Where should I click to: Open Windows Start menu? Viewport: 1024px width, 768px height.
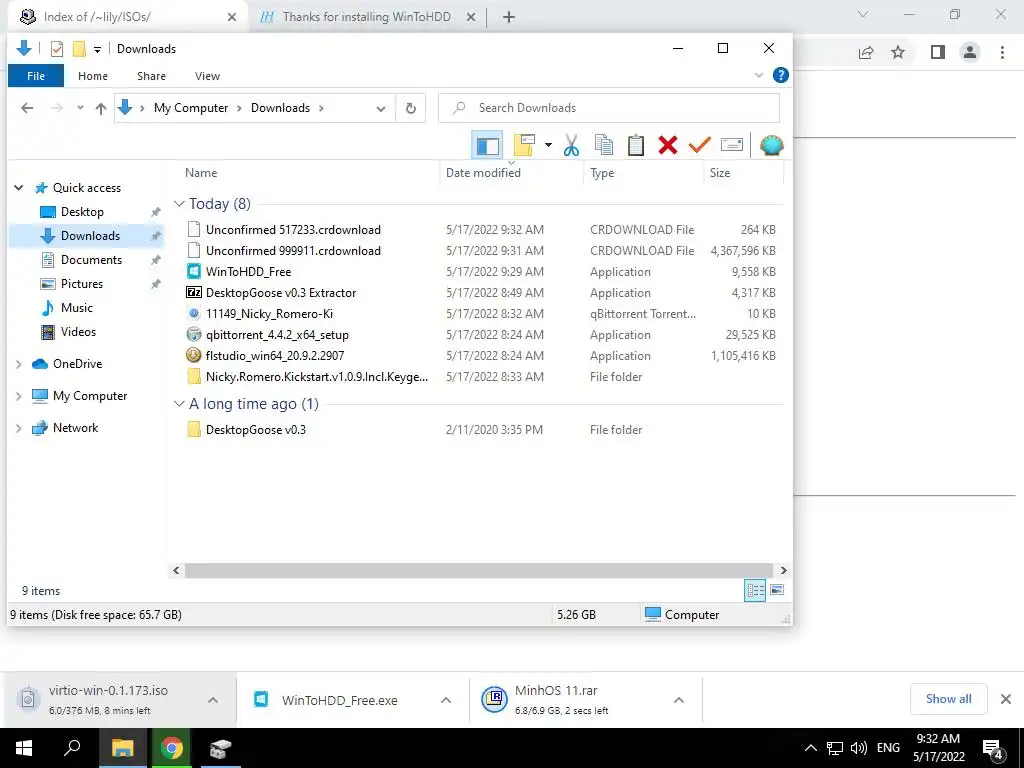click(x=24, y=748)
